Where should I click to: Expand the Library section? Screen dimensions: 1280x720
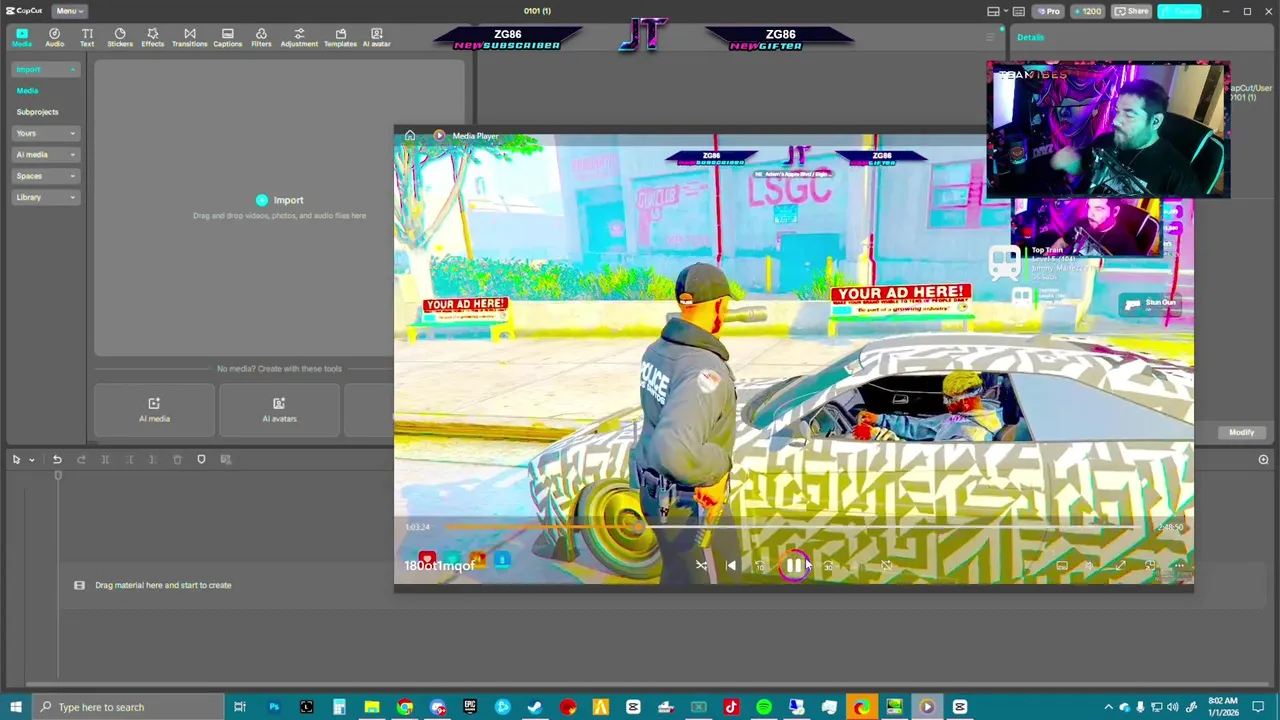tap(45, 197)
